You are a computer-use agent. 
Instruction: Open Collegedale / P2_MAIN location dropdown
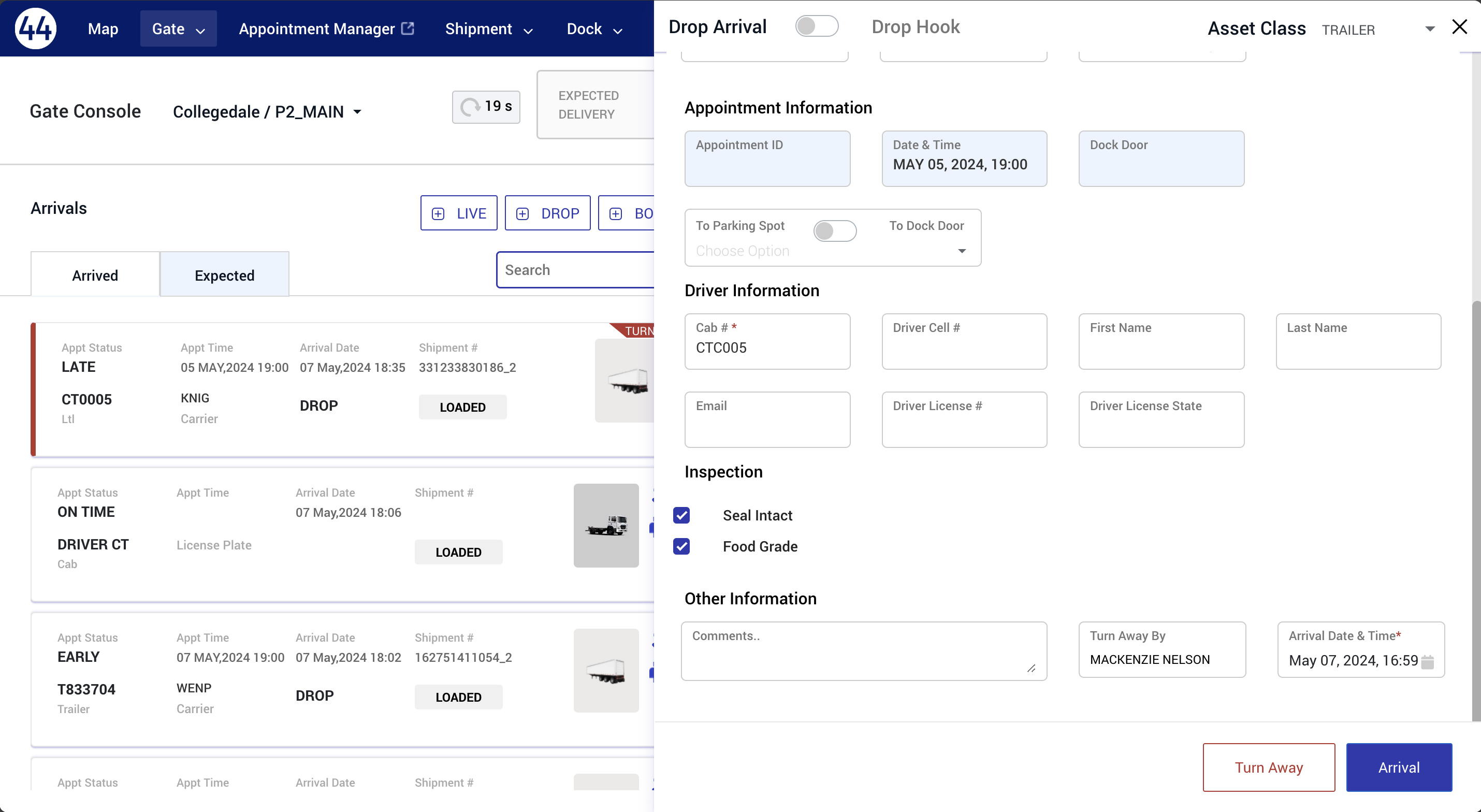point(267,111)
